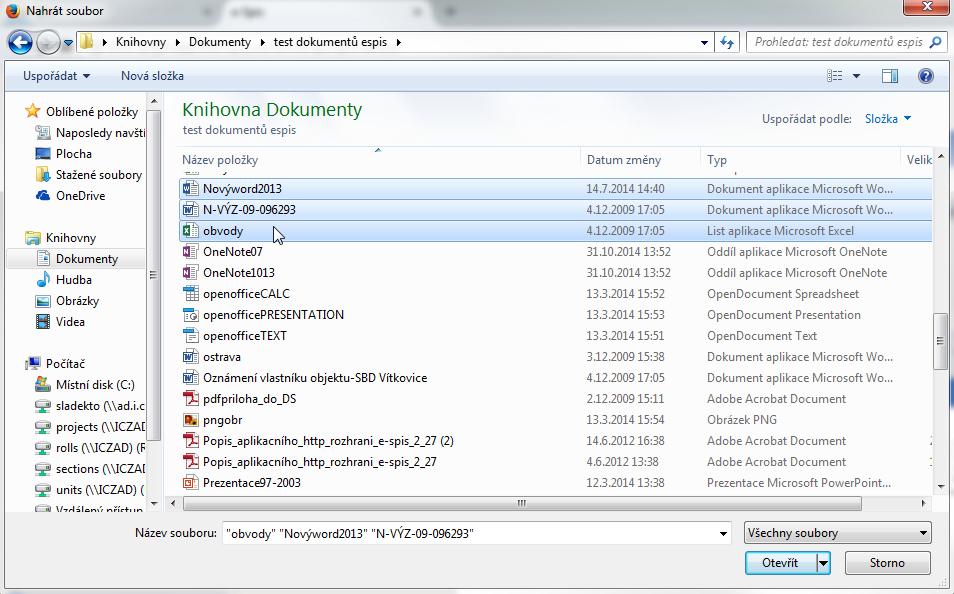The width and height of the screenshot is (954, 594).
Task: Click the Storno button
Action: [887, 563]
